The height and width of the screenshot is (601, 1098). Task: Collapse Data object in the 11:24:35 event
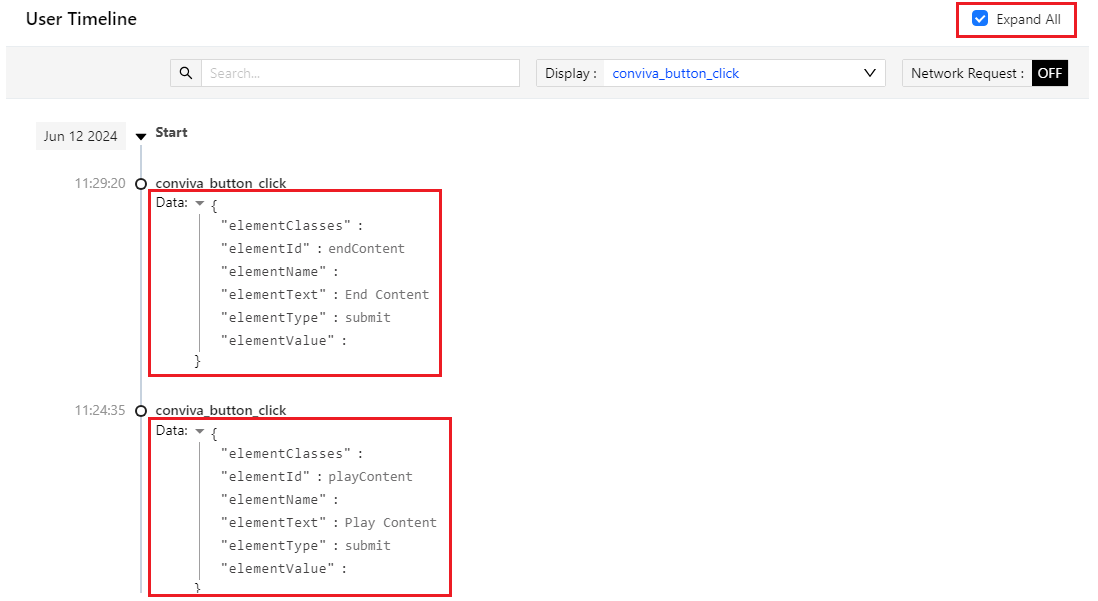pyautogui.click(x=200, y=431)
